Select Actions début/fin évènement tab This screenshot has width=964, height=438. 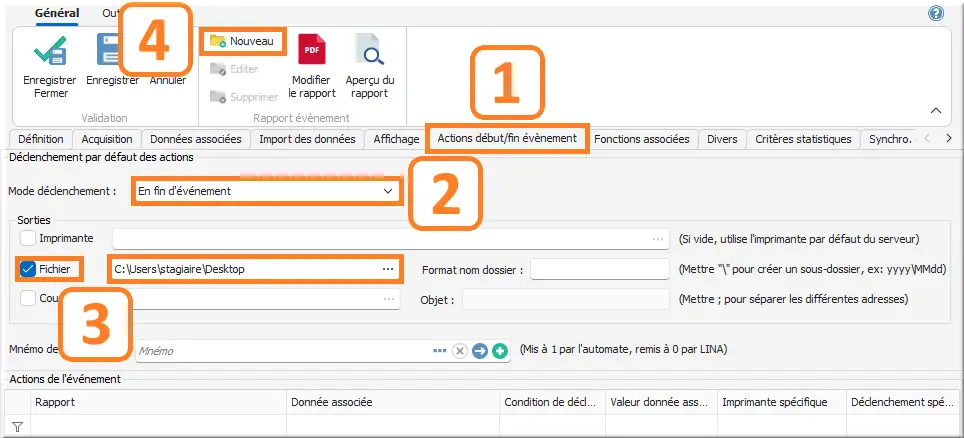tap(507, 138)
